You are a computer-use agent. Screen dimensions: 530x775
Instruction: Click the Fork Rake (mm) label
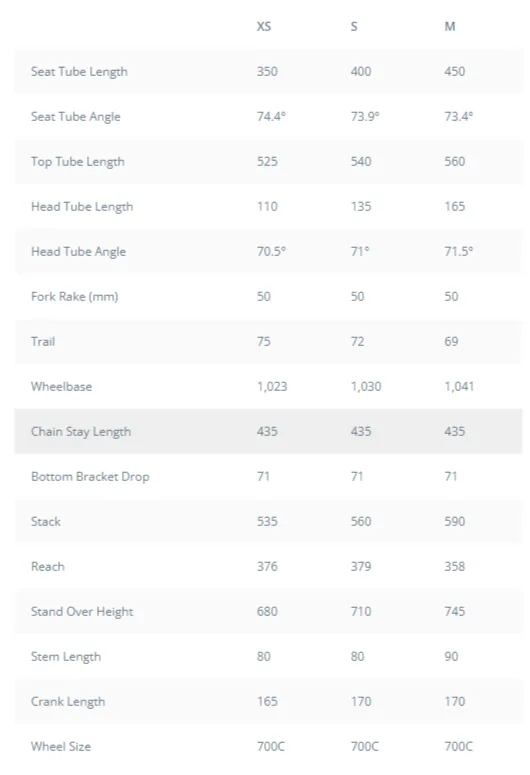[75, 297]
